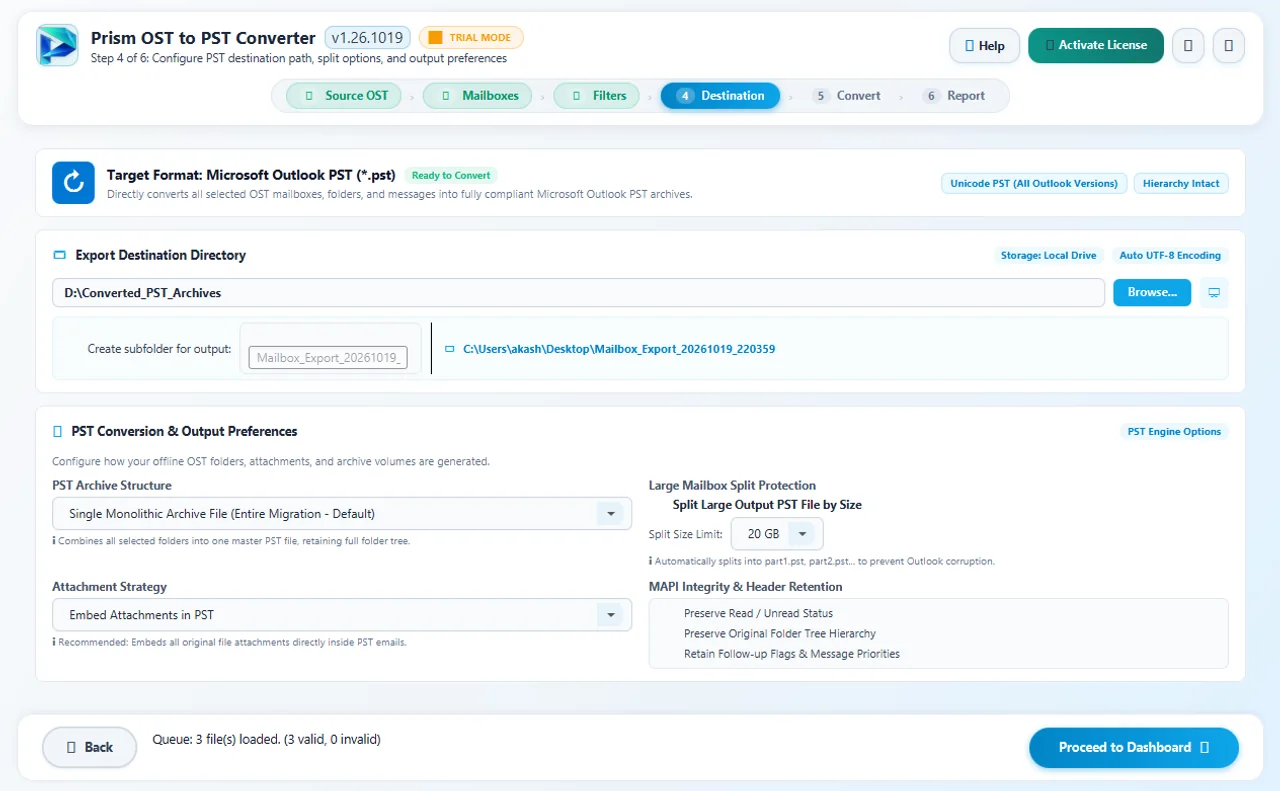
Task: Click the Ready to Convert status label
Action: pyautogui.click(x=451, y=175)
